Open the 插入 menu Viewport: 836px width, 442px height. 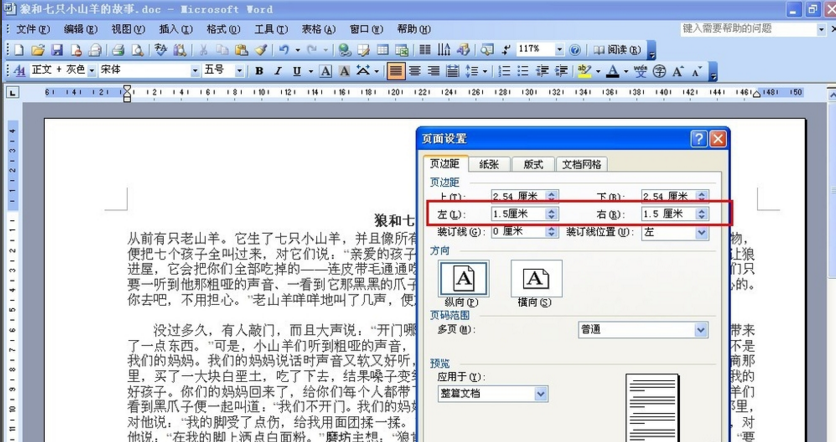click(x=175, y=29)
